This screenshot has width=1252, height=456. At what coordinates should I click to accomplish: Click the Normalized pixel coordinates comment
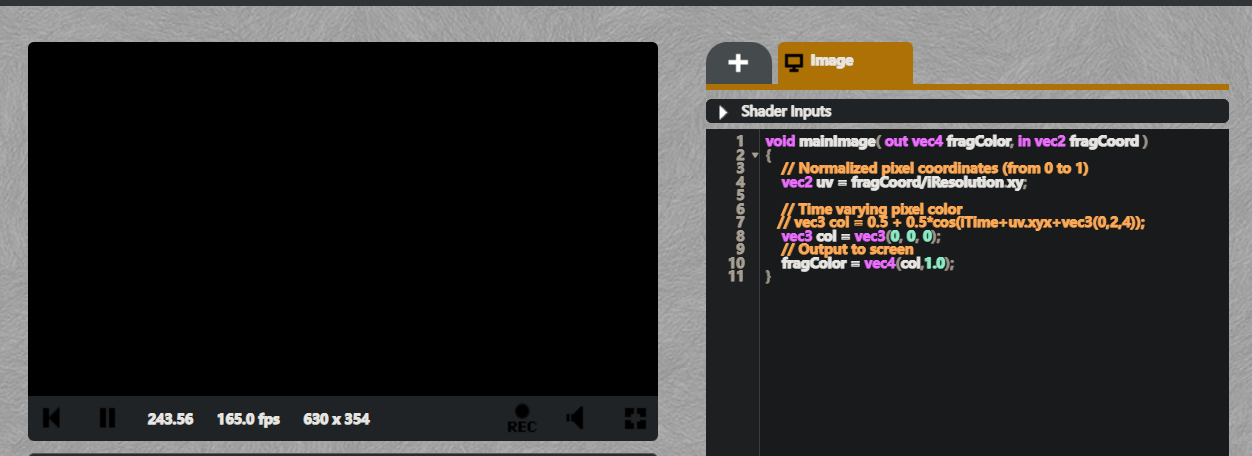[x=934, y=169]
